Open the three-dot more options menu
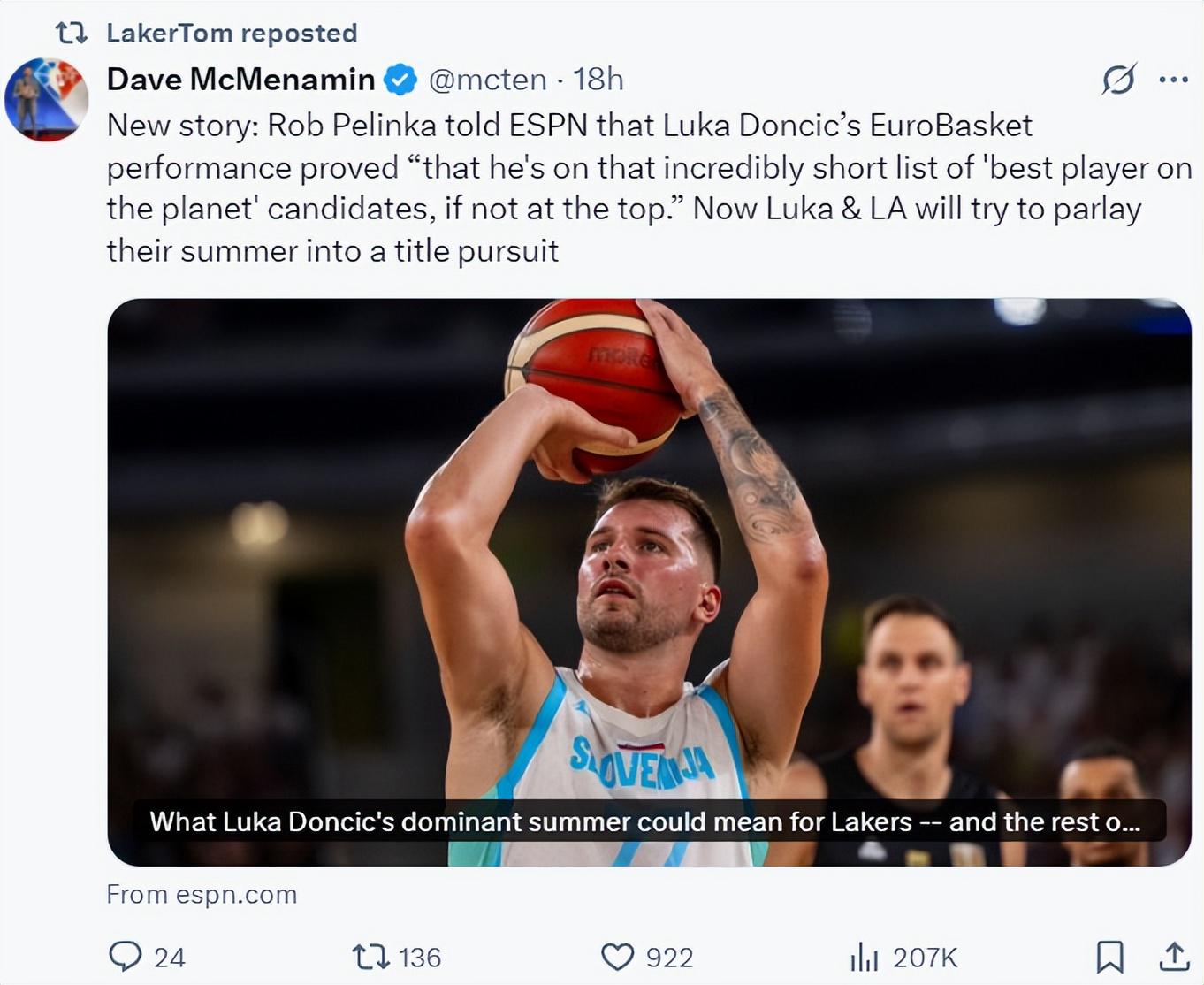Viewport: 1204px width, 985px height. coord(1173,80)
